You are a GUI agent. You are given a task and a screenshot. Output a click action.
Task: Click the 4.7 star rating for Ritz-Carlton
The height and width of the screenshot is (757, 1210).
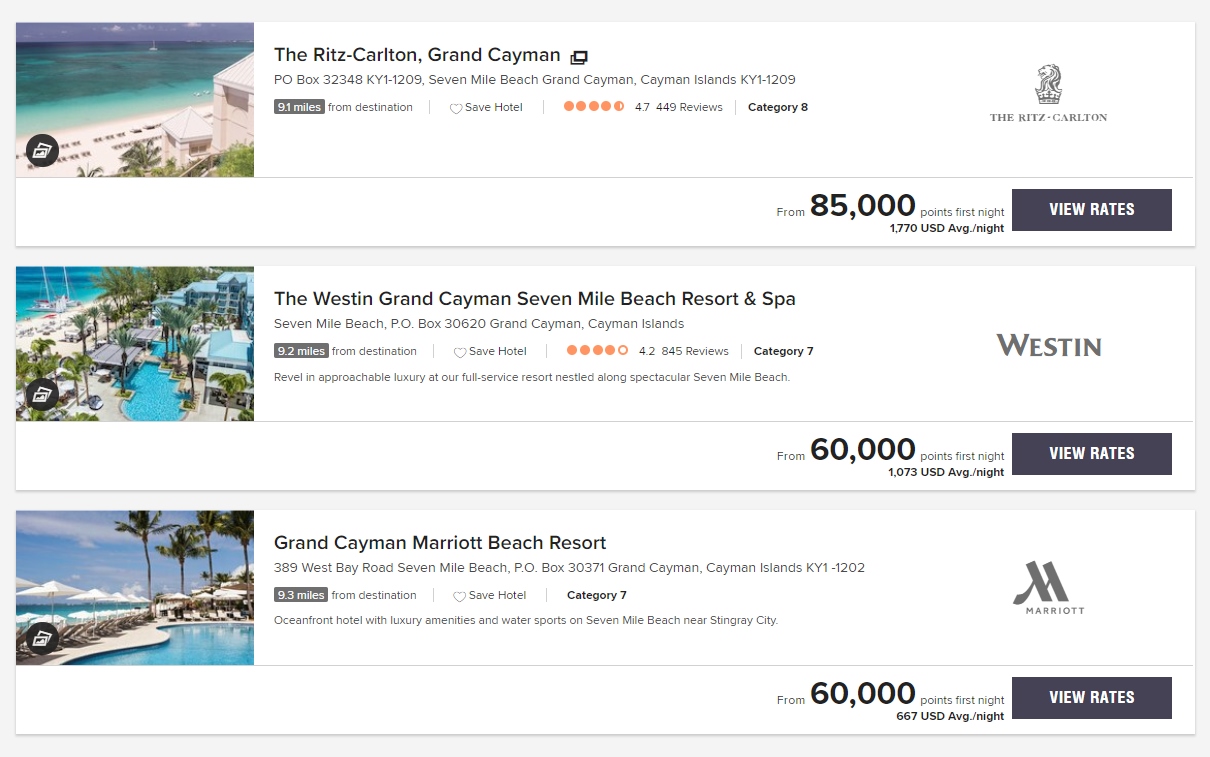click(593, 106)
